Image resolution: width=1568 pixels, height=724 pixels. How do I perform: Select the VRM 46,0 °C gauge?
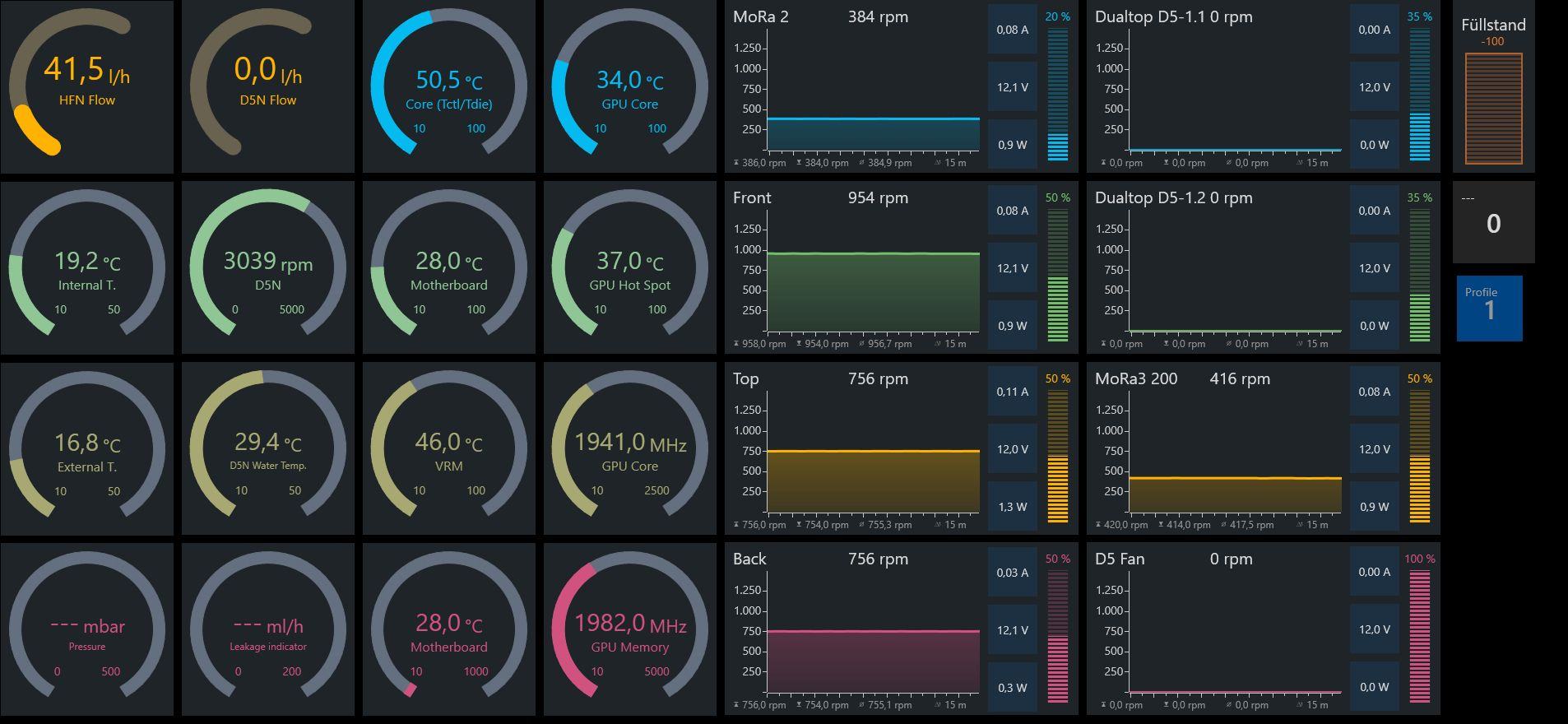449,448
